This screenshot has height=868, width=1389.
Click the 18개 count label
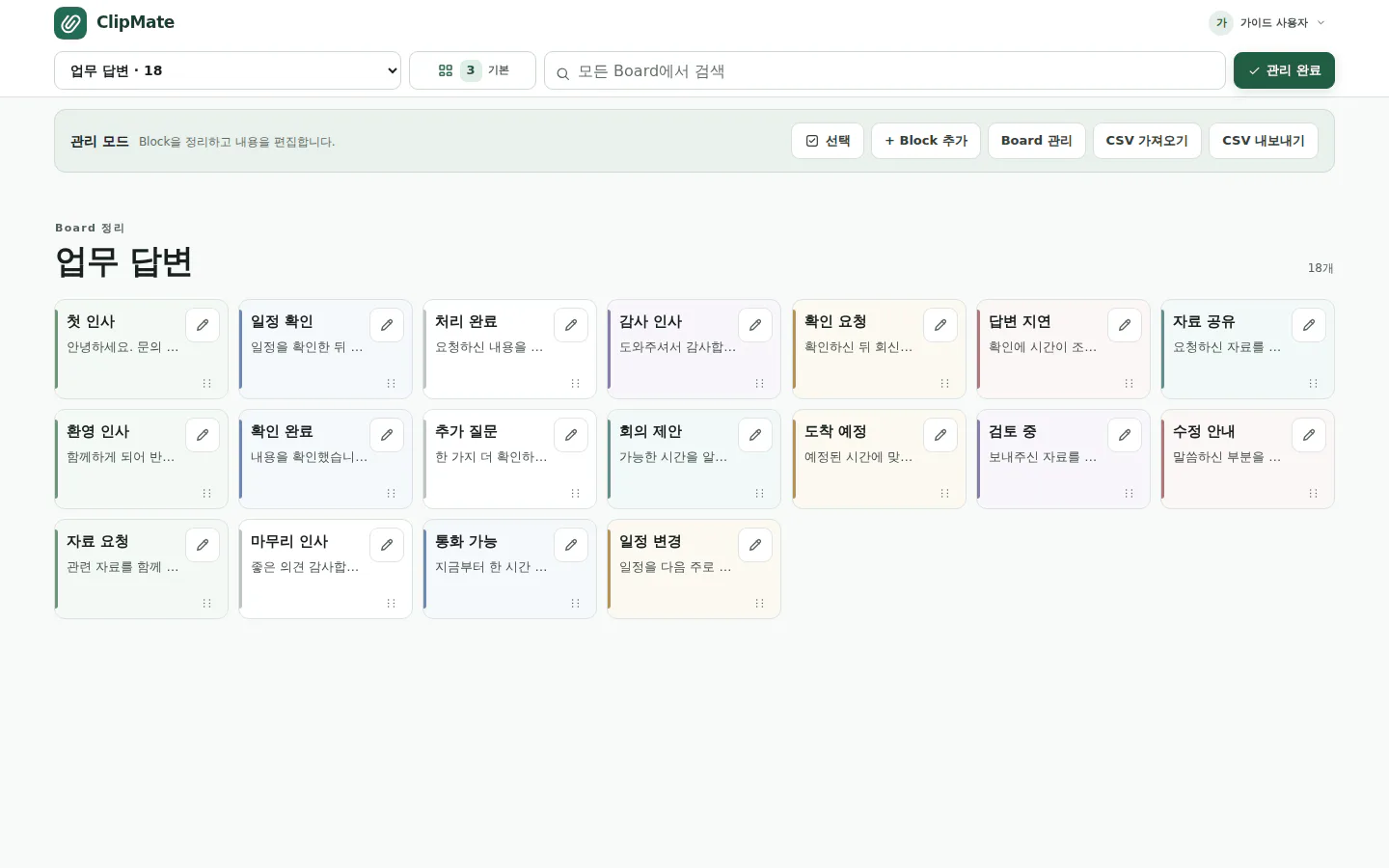coord(1321,268)
